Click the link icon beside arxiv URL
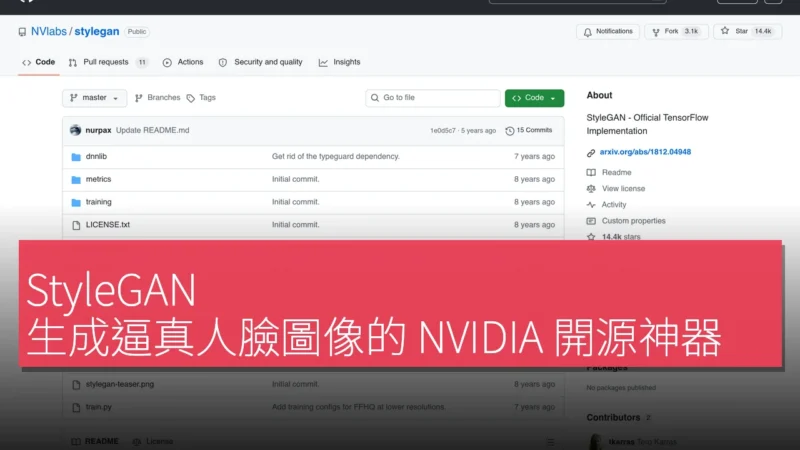This screenshot has width=800, height=450. pyautogui.click(x=591, y=153)
